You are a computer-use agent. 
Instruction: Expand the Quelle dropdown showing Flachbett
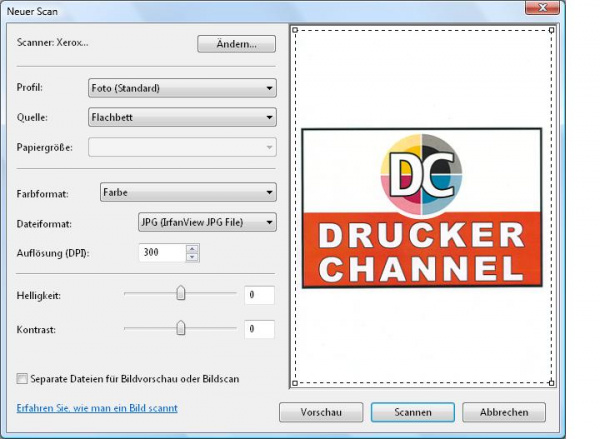tap(182, 117)
